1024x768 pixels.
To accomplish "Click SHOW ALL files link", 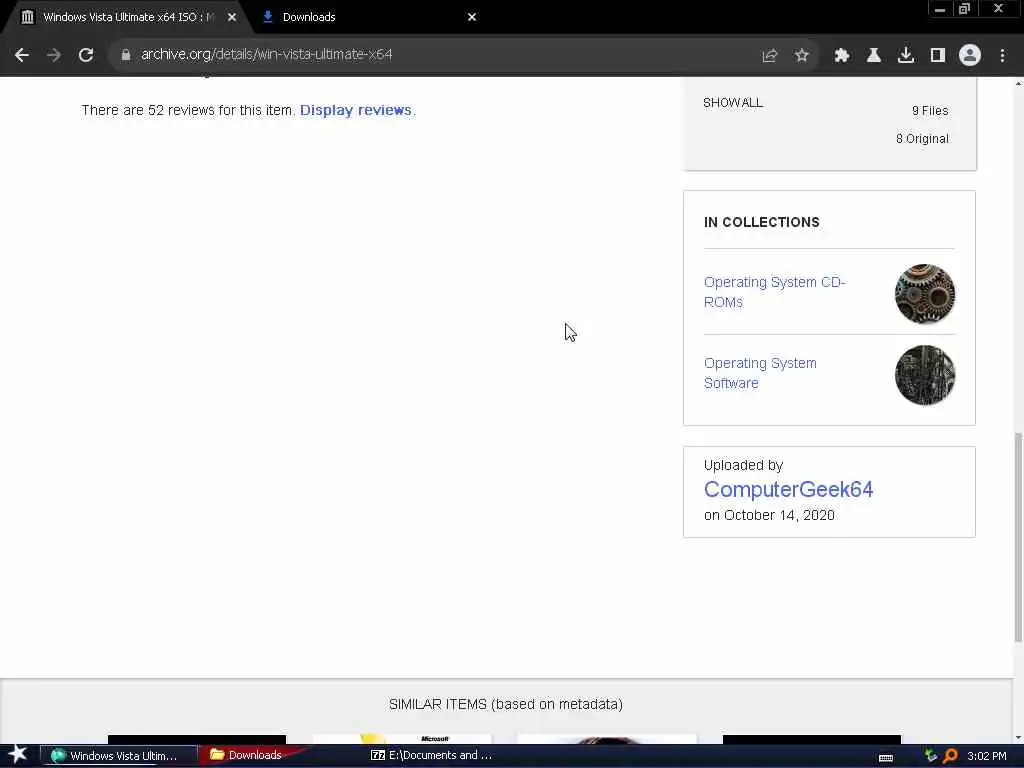I will pyautogui.click(x=733, y=103).
